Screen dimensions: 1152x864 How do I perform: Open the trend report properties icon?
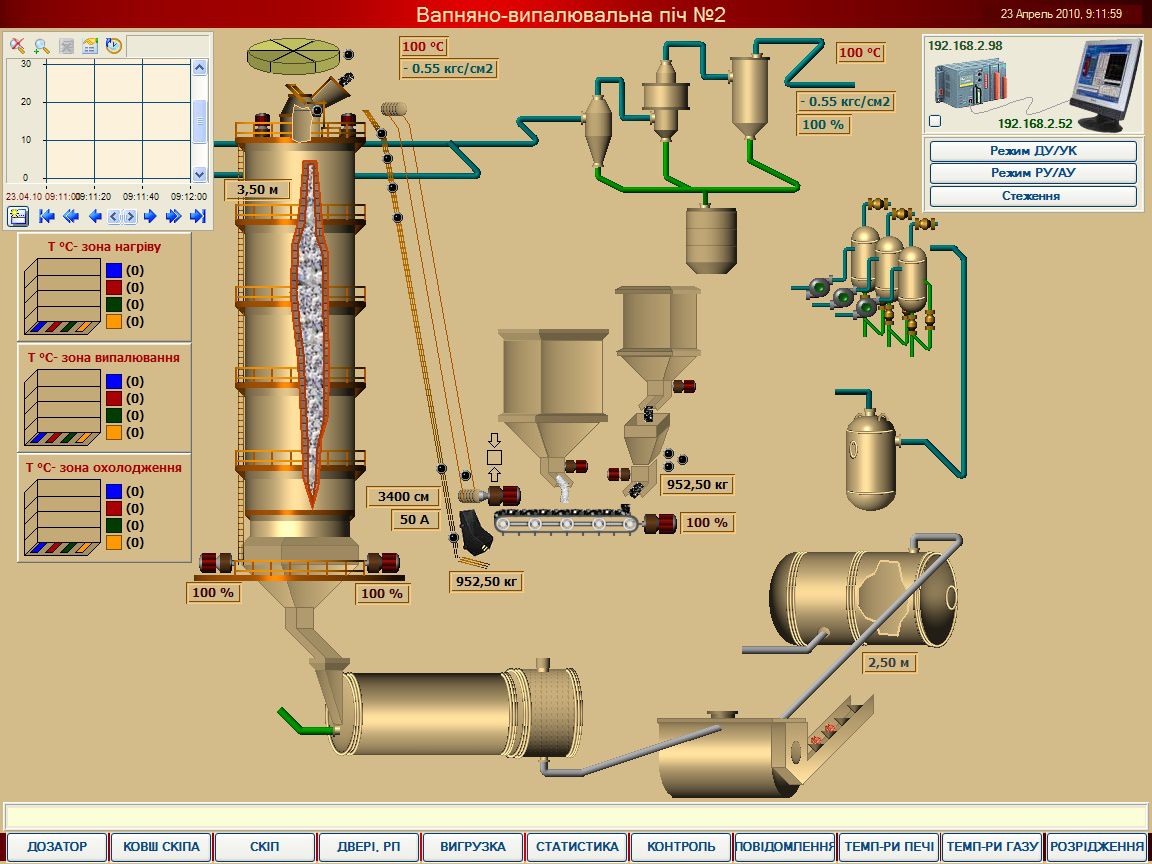point(89,46)
